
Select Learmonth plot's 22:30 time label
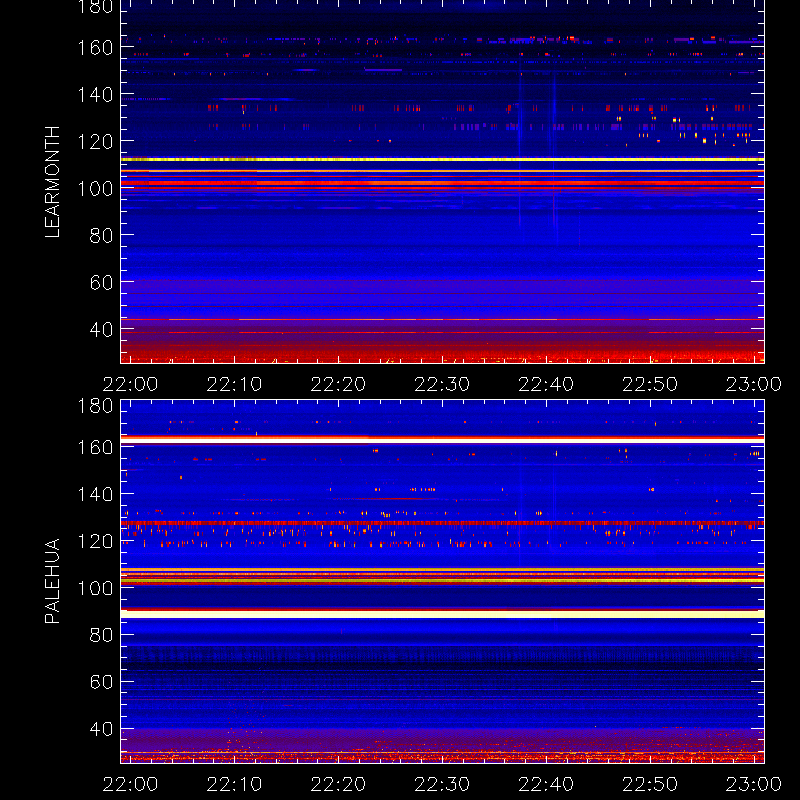pos(442,384)
